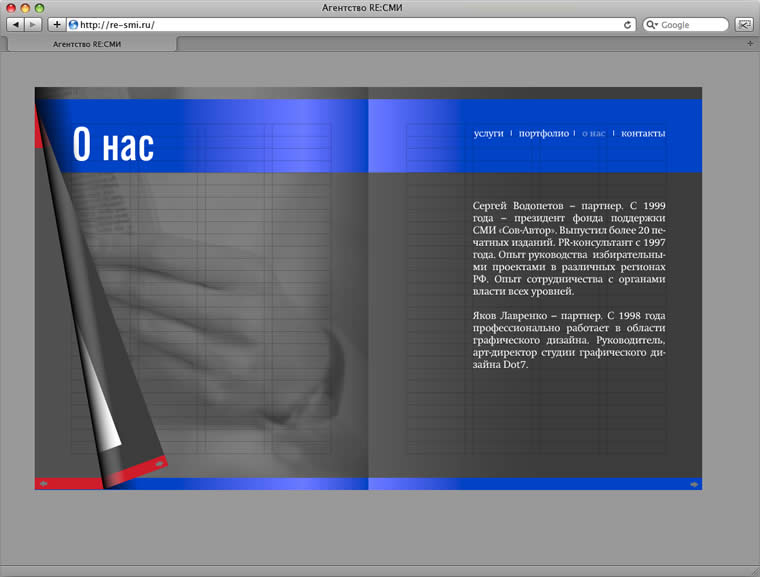This screenshot has width=760, height=577.
Task: Click the green zoom window button
Action: pyautogui.click(x=39, y=7)
